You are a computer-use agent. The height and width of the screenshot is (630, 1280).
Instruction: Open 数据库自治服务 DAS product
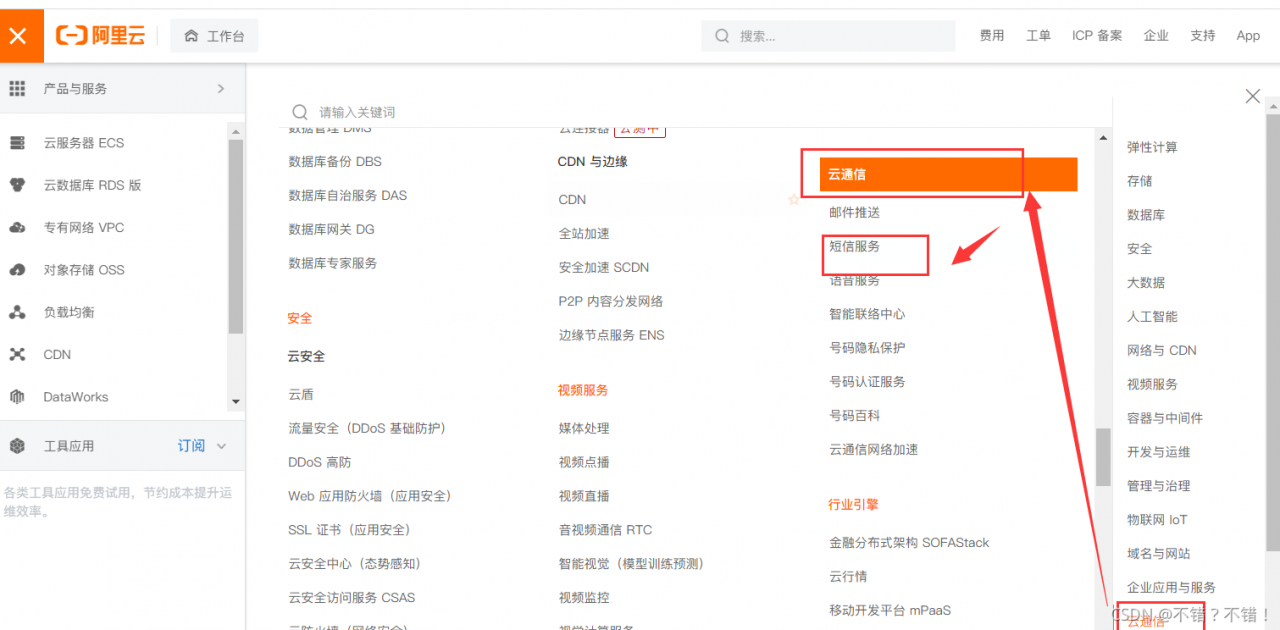(x=348, y=195)
